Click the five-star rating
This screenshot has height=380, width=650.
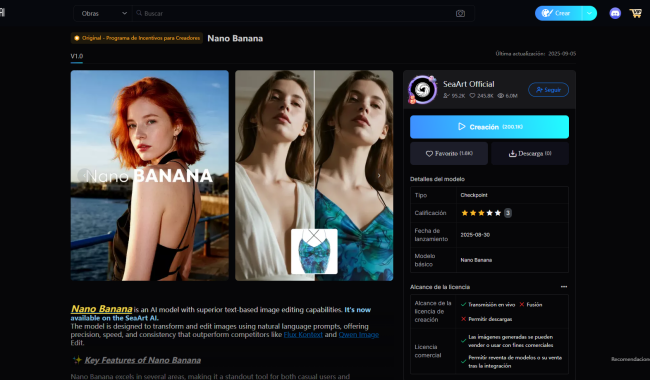click(x=481, y=213)
